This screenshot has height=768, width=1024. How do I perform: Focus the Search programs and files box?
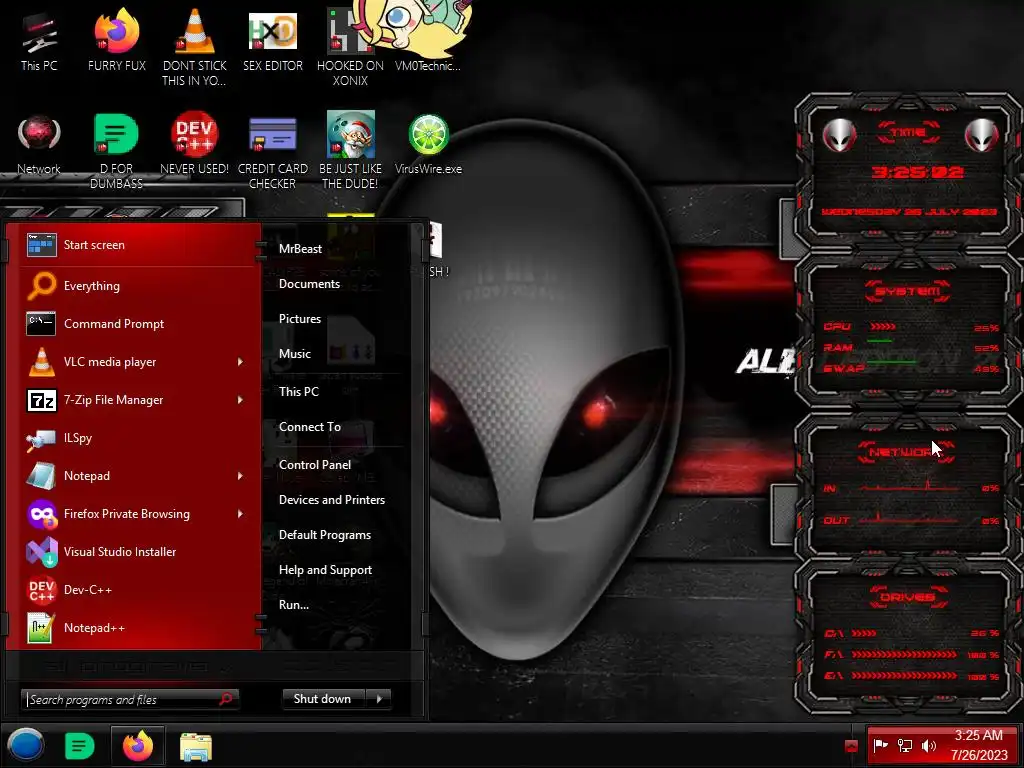point(129,699)
